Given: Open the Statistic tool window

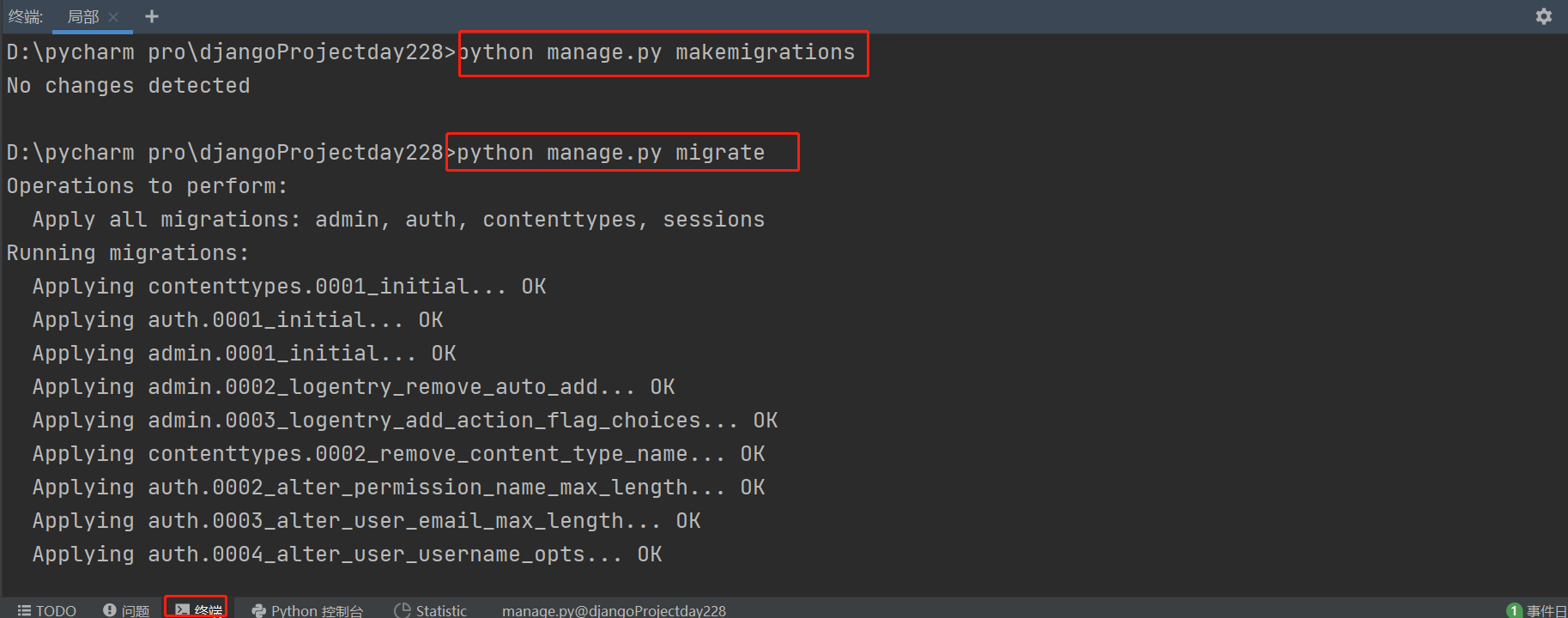Looking at the screenshot, I should (431, 610).
